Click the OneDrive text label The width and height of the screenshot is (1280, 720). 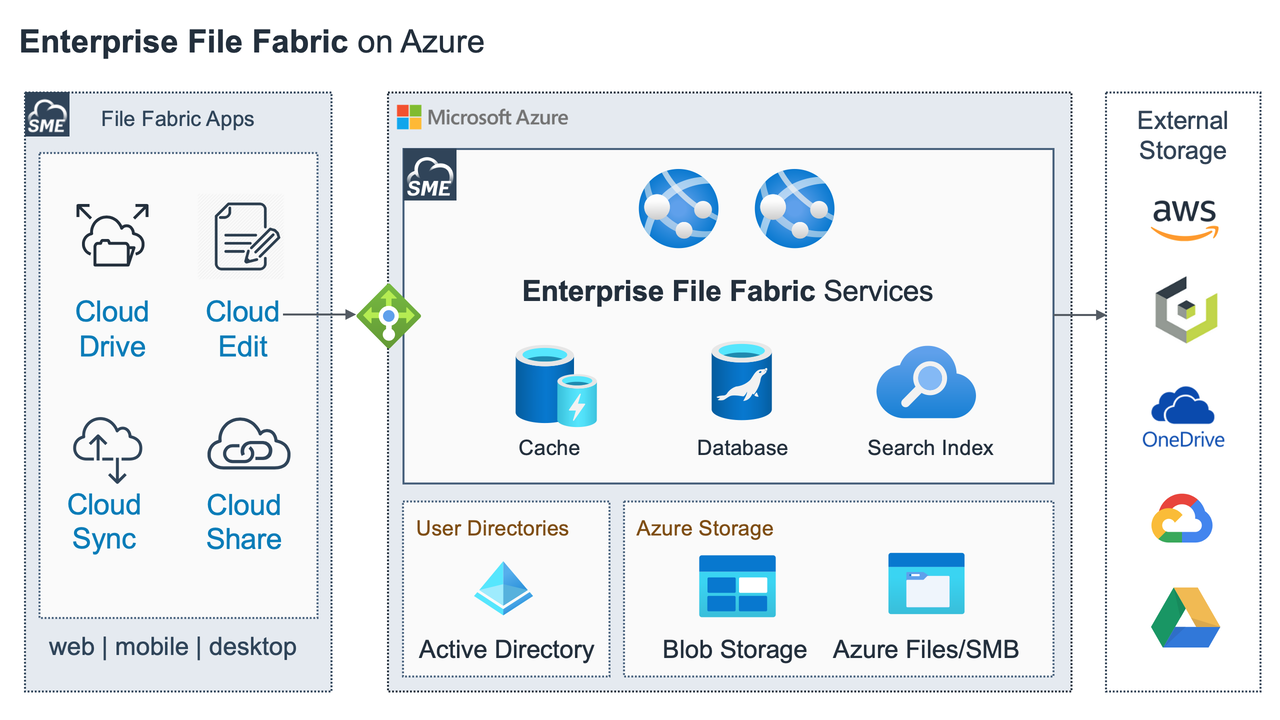1183,440
